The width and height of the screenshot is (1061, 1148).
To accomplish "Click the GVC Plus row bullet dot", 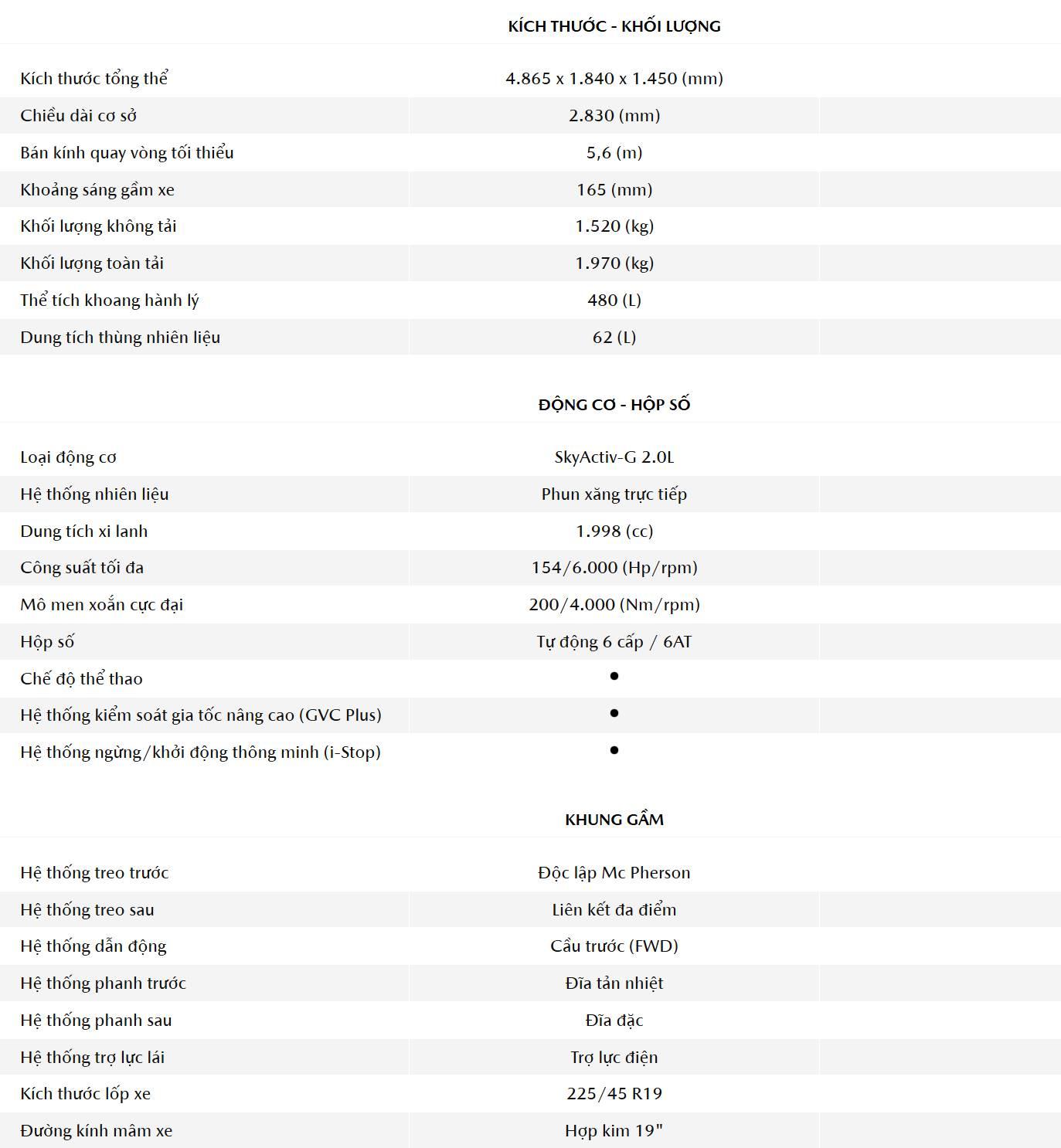I will click(x=614, y=713).
